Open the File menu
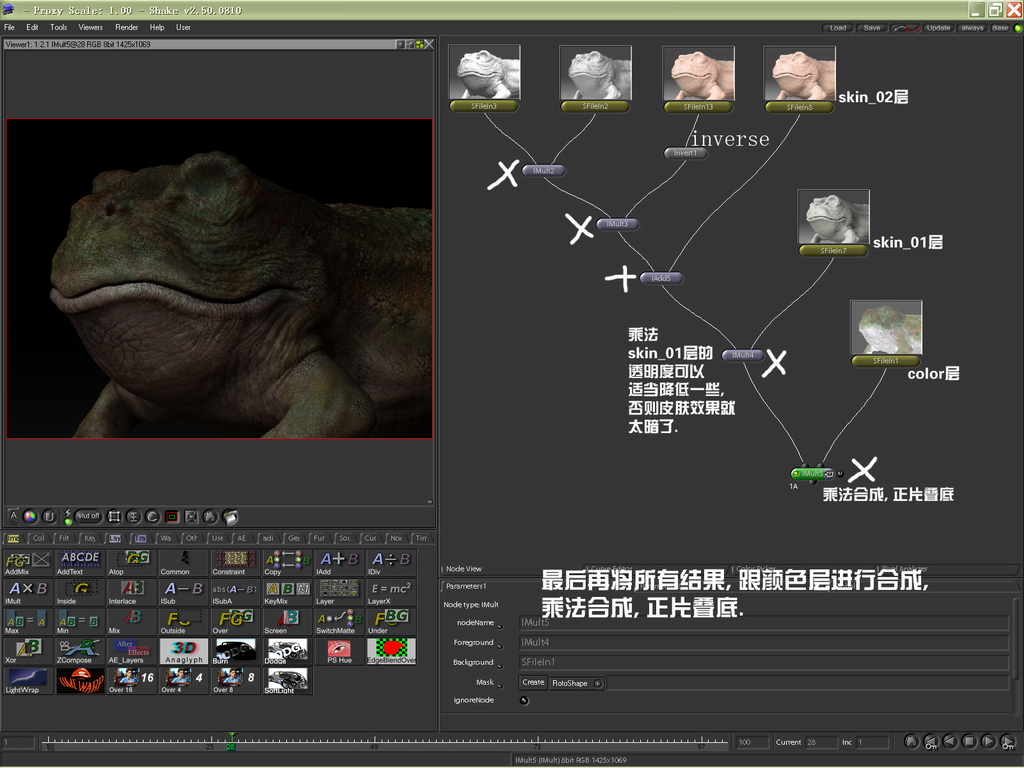Viewport: 1024px width, 768px height. 9,27
